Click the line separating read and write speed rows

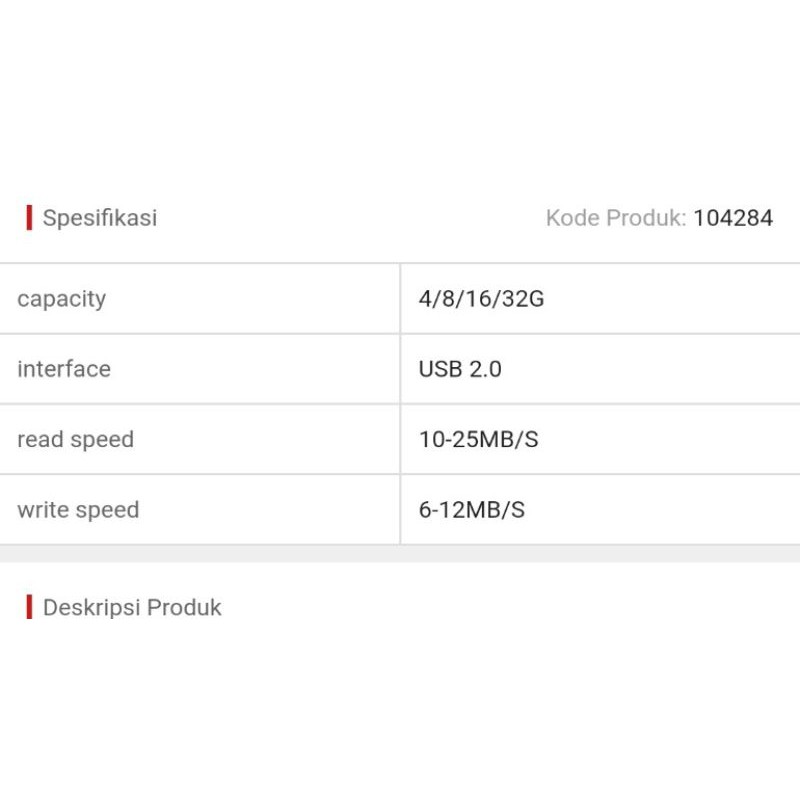point(200,474)
